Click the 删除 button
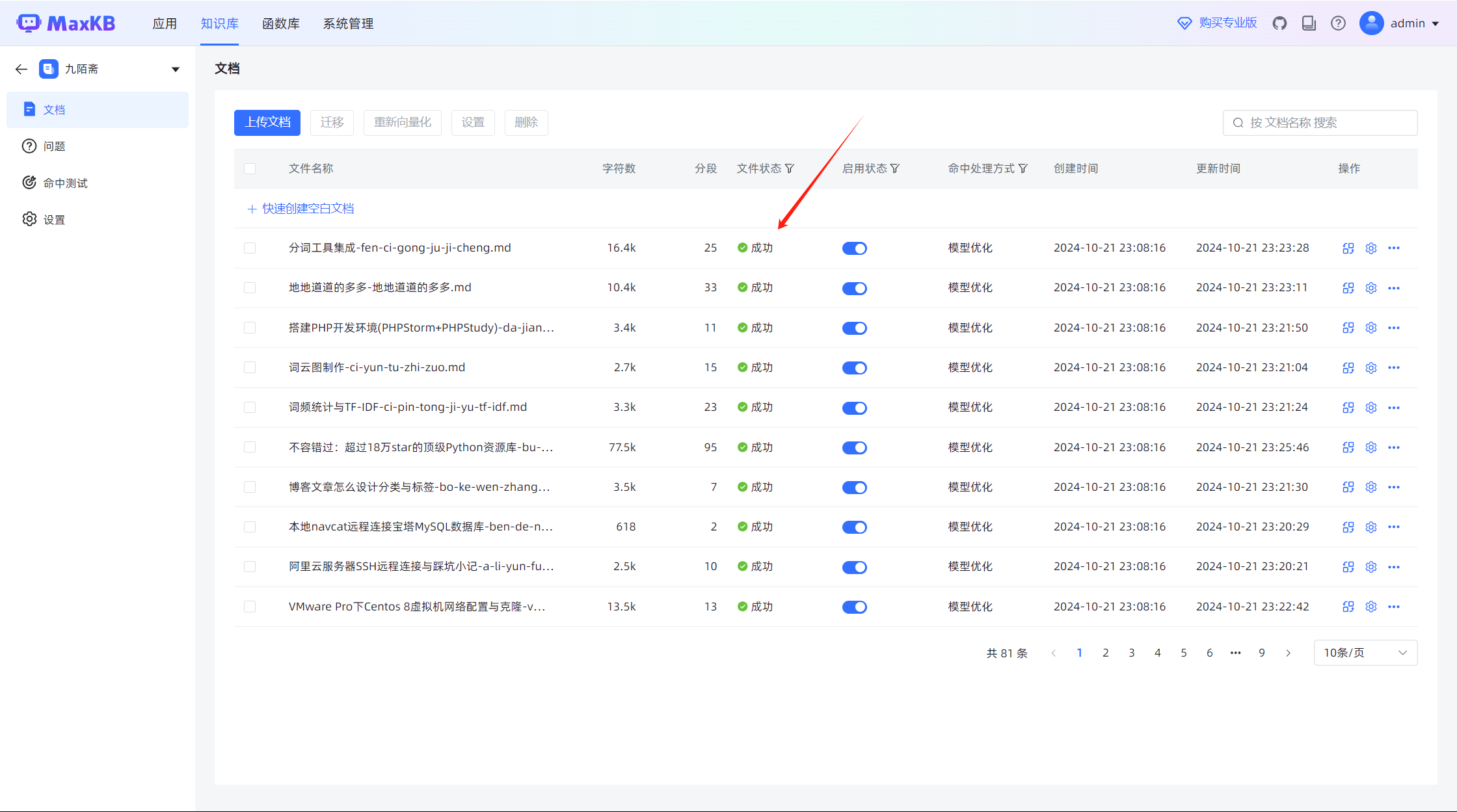 coord(526,122)
